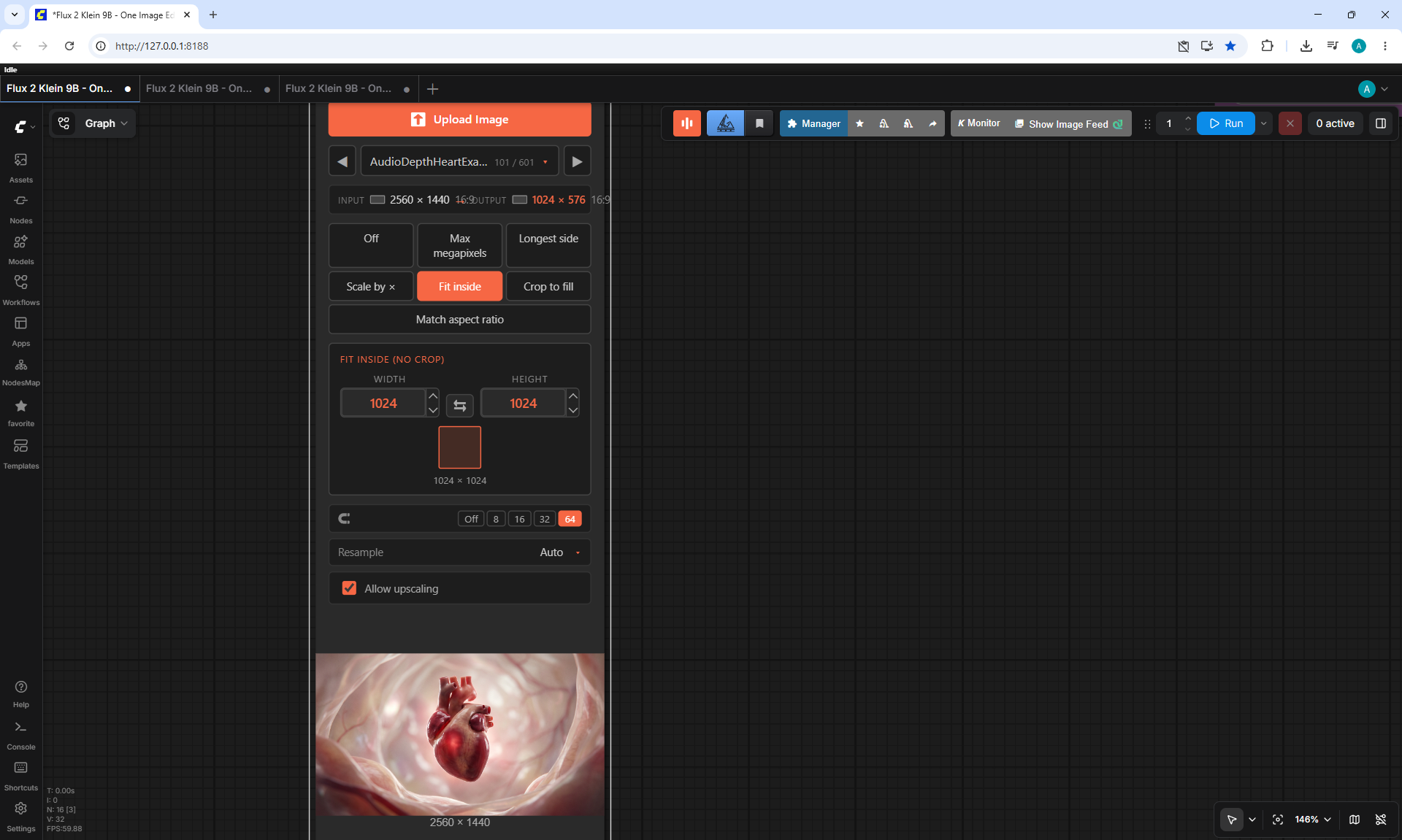Toggle the right side panel icon
Screen dimensions: 1402x840
coord(1381,123)
